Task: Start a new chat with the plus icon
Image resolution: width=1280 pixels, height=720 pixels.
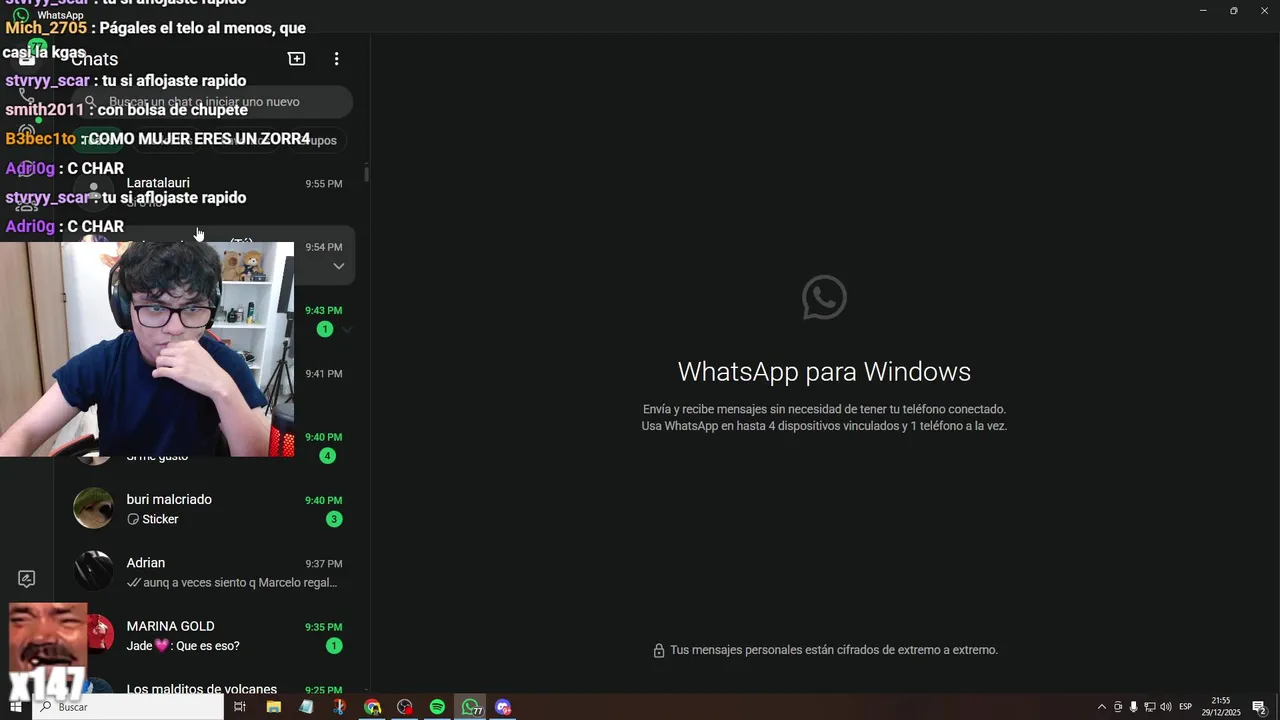Action: pyautogui.click(x=297, y=59)
